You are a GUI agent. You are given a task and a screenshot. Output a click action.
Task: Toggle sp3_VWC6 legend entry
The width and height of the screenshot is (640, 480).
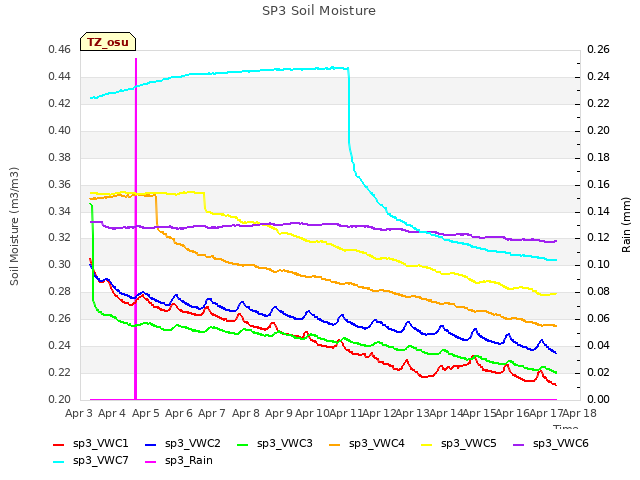coord(551,444)
